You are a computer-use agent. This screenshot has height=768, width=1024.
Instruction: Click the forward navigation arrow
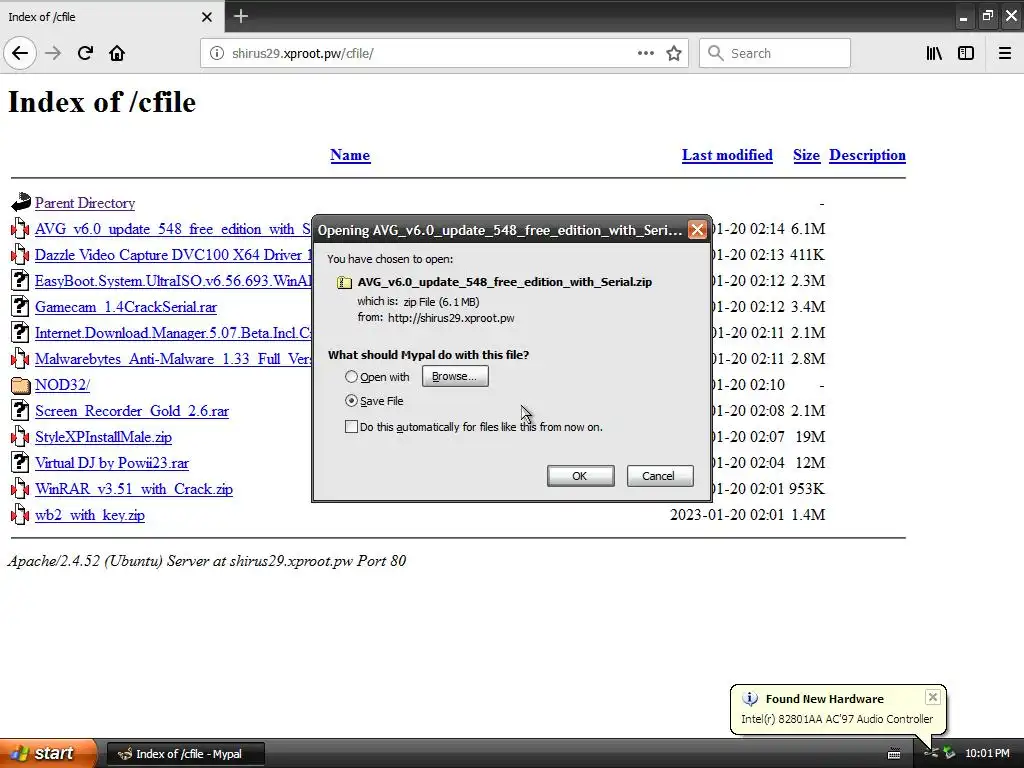coord(53,53)
